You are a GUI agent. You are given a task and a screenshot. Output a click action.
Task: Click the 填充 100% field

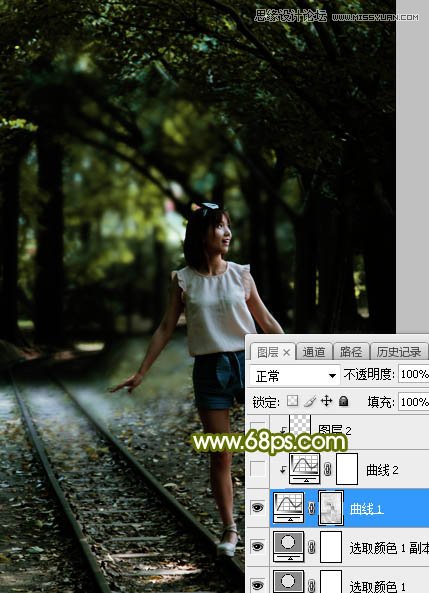(x=413, y=402)
